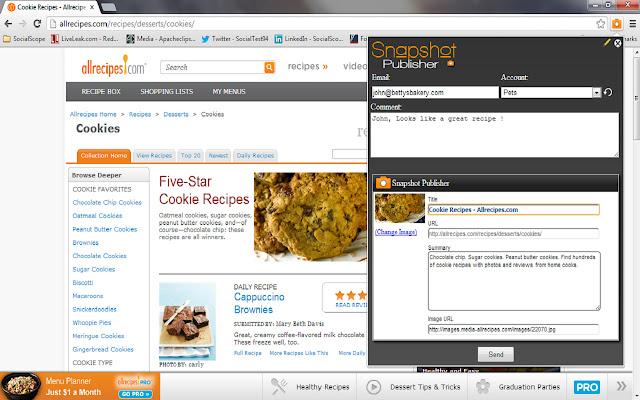Open RECIPE BOX in nav bar
The height and width of the screenshot is (400, 640).
point(101,91)
